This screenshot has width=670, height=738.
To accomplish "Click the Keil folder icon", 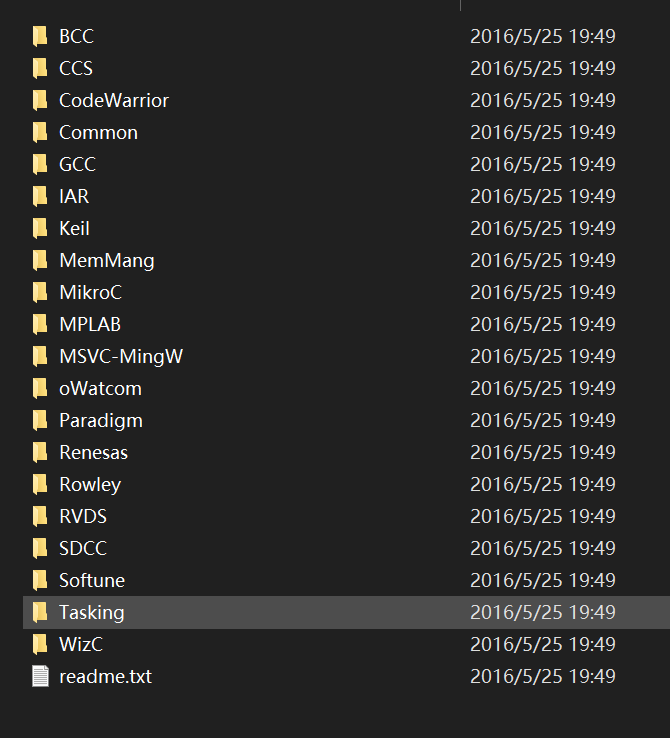I will 40,228.
